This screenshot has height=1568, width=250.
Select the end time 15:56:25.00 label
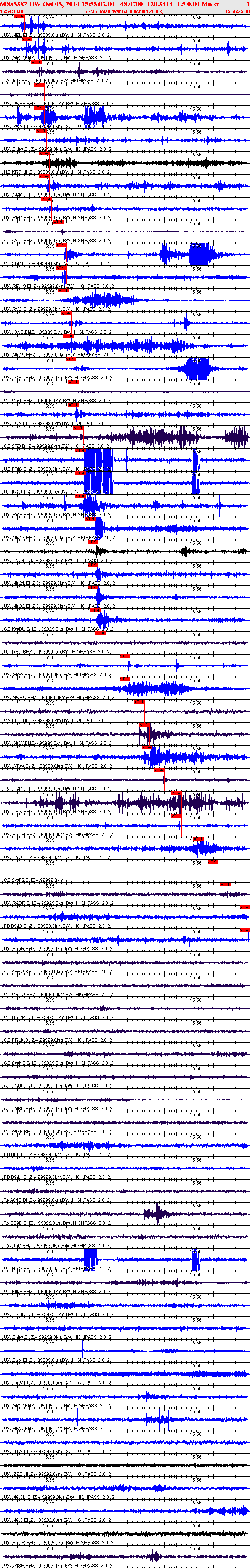237,11
